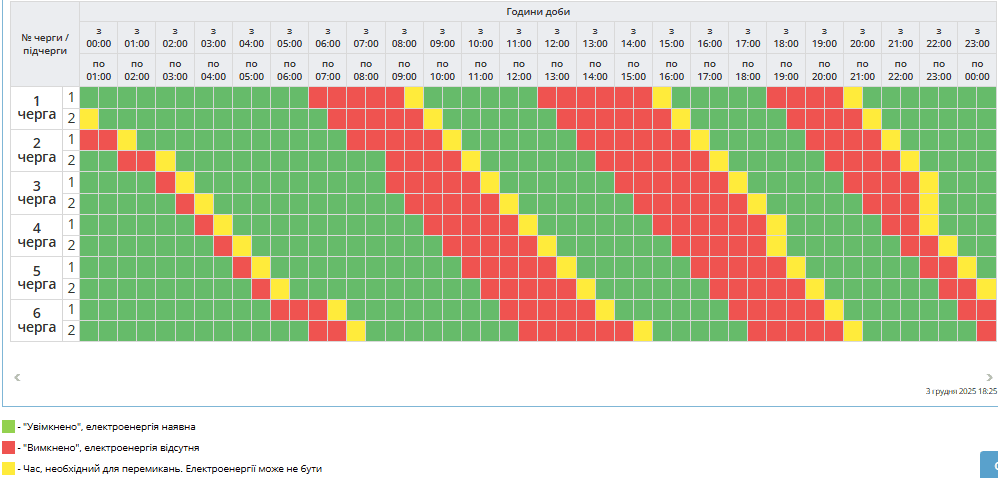Click the "Години доби" table header
The width and height of the screenshot is (998, 478).
538,11
